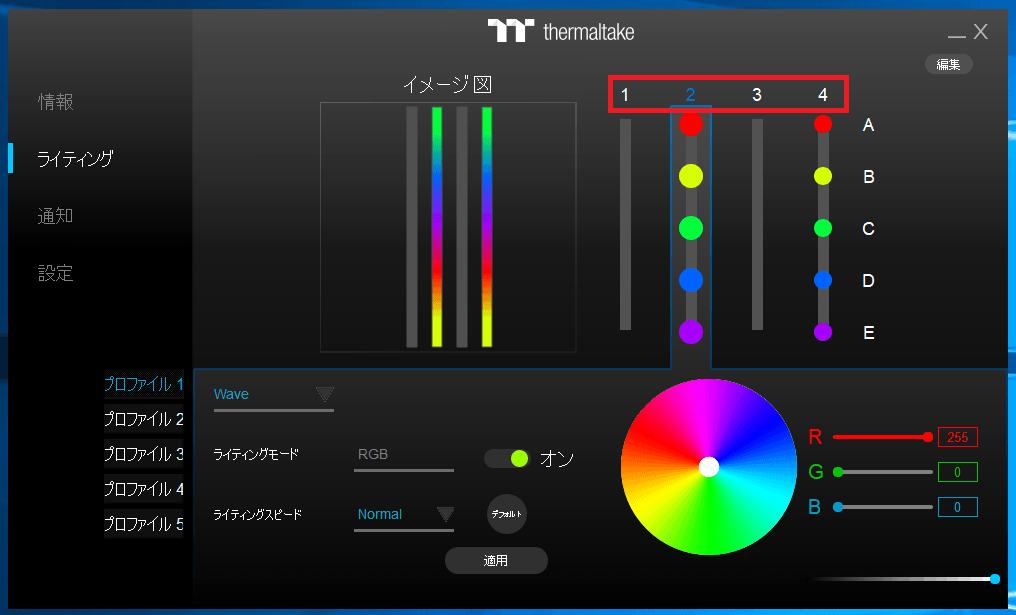Click the 編集 edit button
The width and height of the screenshot is (1016, 615).
coord(948,64)
